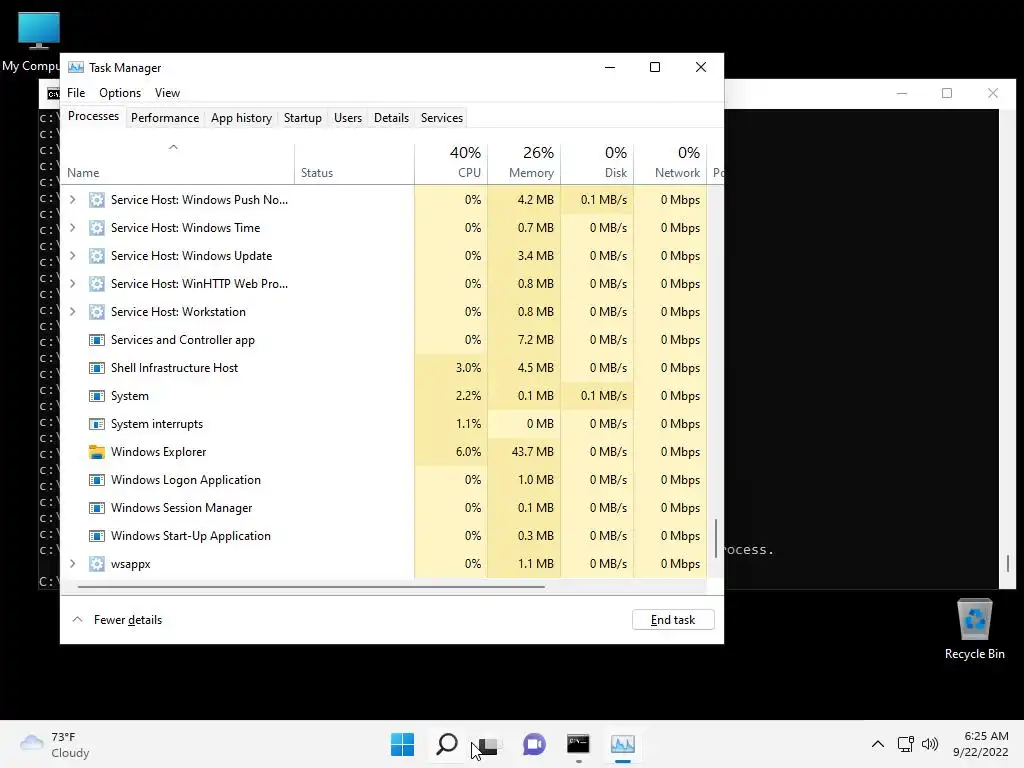This screenshot has height=768, width=1024.
Task: Click the wsappx gear icon
Action: 97,564
